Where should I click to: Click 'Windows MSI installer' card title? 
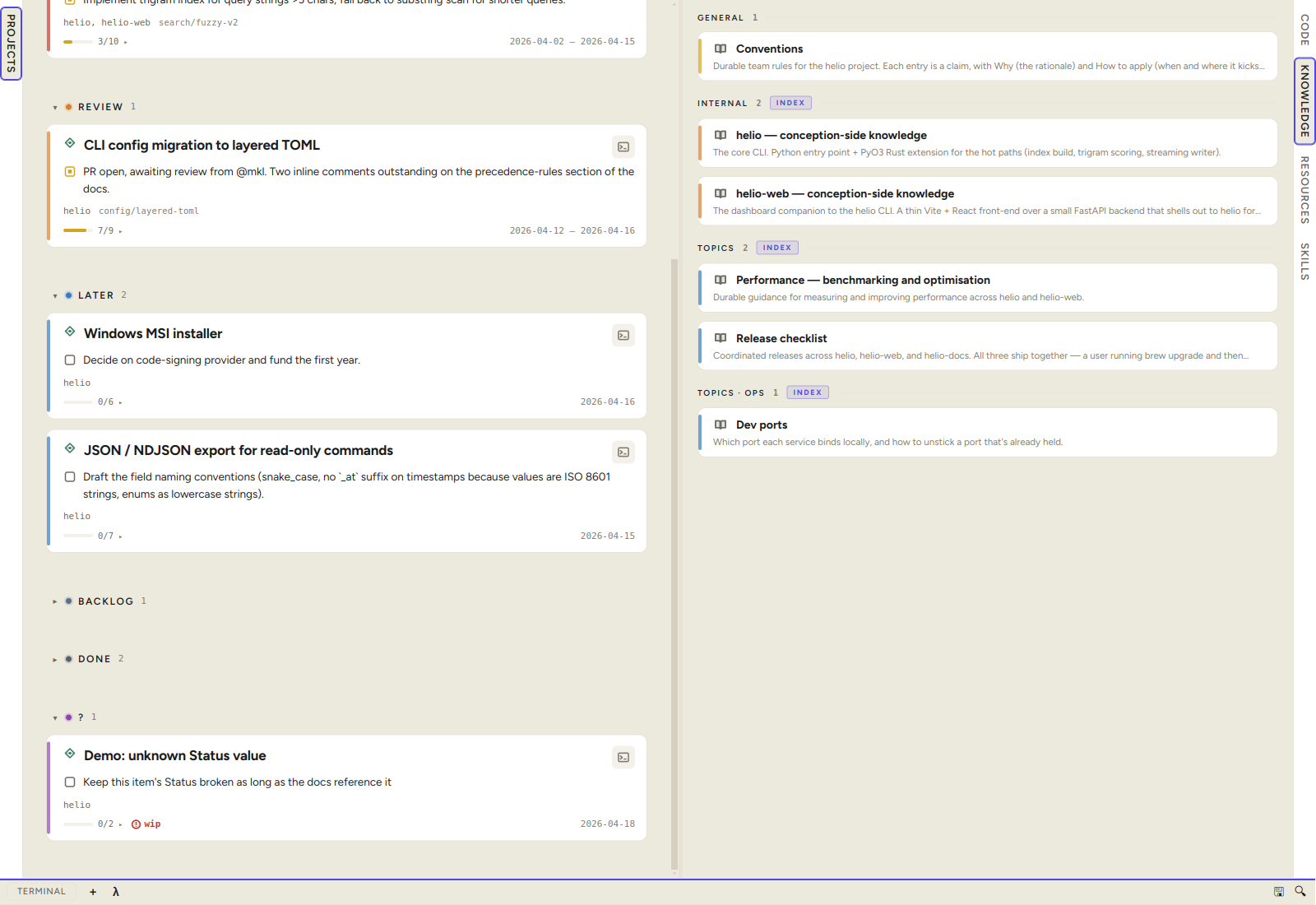click(153, 333)
